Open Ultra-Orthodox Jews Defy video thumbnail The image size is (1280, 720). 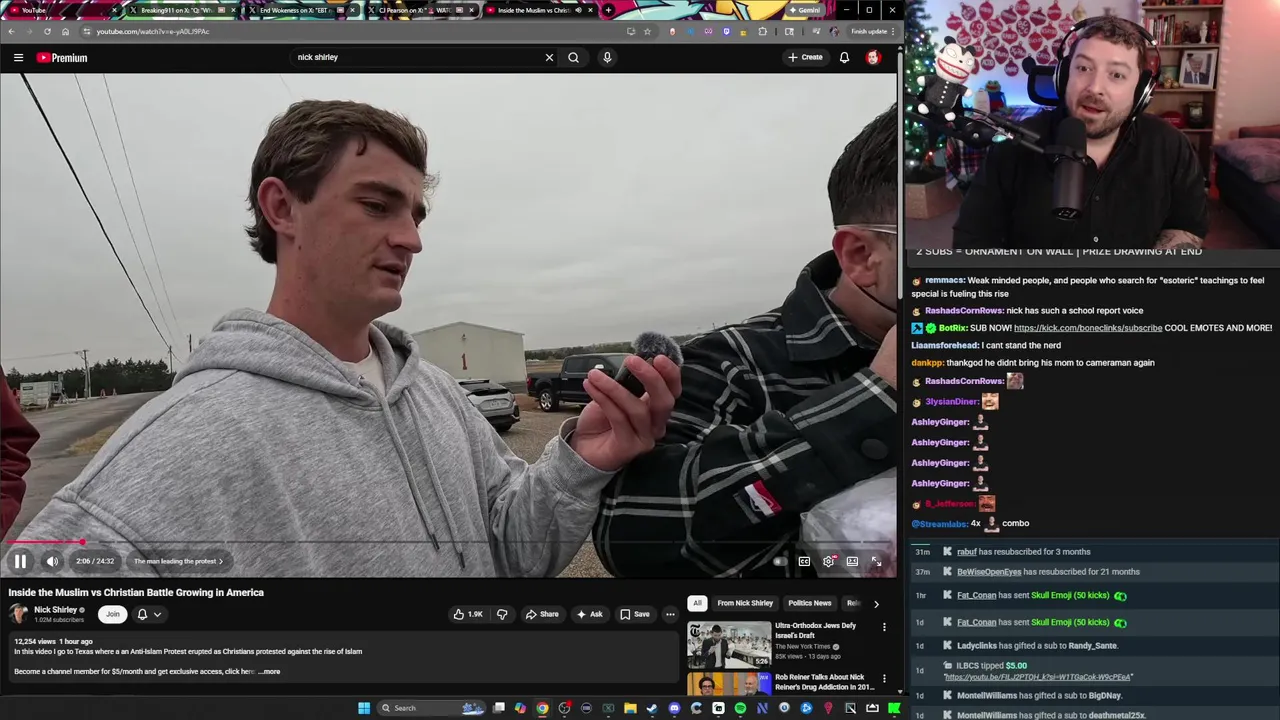click(x=728, y=645)
